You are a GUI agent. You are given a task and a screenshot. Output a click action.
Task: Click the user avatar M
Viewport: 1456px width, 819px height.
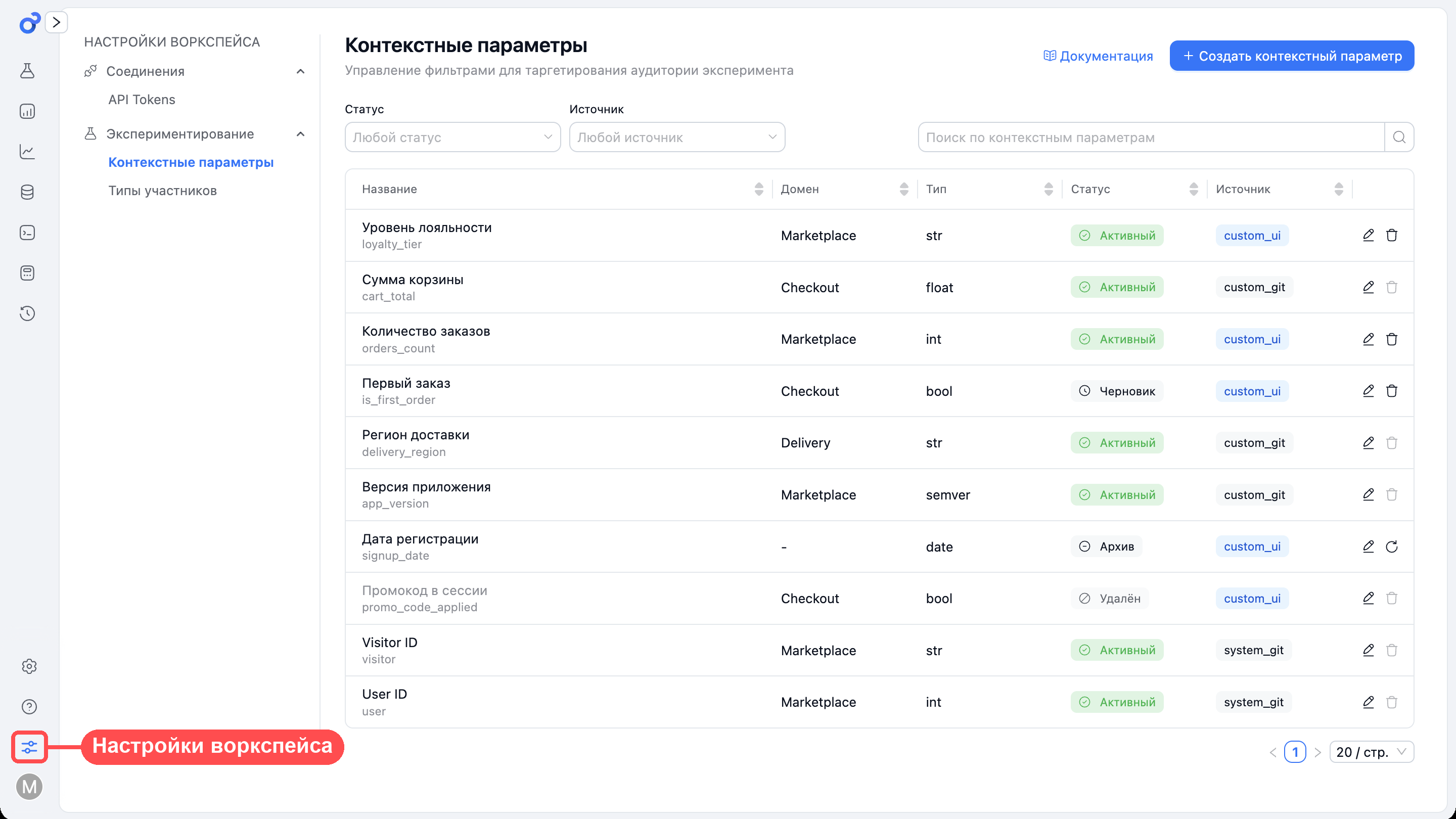click(29, 787)
